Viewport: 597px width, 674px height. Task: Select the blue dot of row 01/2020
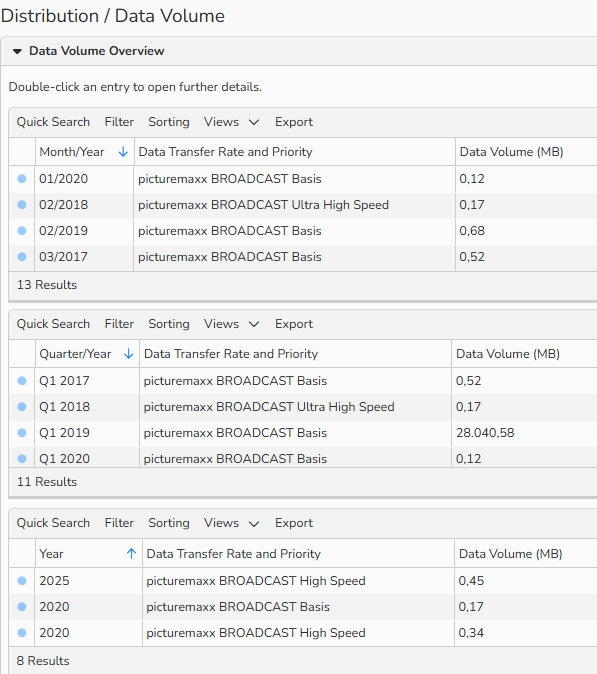[22, 179]
